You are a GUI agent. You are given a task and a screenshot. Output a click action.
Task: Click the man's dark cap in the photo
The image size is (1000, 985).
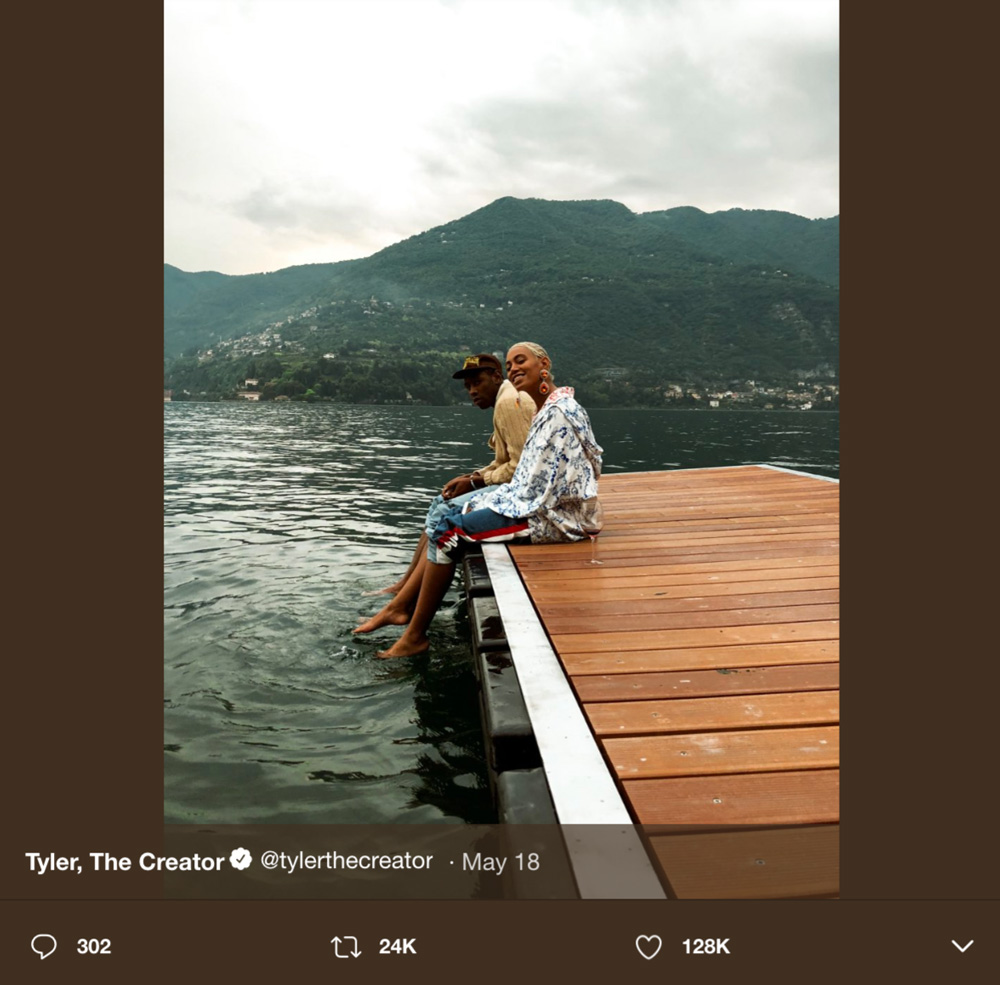pos(478,366)
